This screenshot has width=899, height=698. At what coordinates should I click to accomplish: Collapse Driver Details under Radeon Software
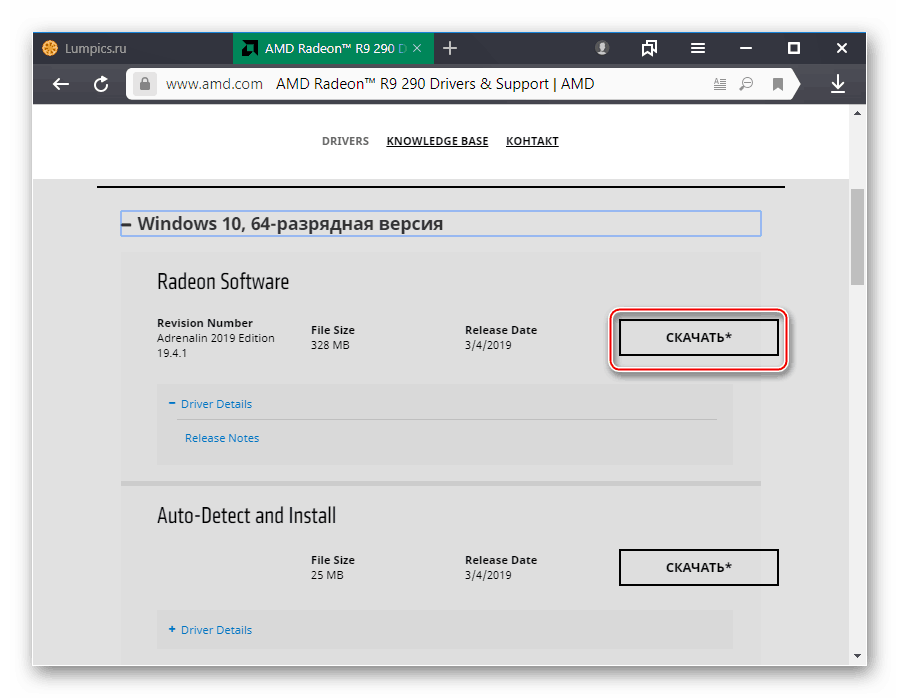210,404
